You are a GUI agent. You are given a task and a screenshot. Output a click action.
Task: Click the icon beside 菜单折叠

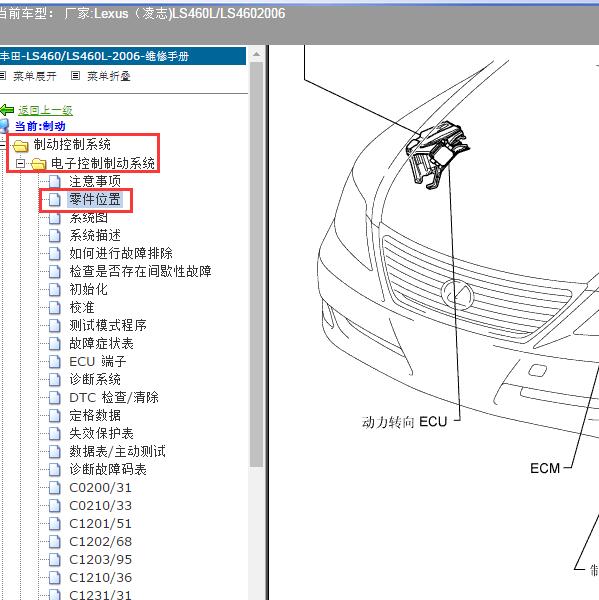(75, 76)
